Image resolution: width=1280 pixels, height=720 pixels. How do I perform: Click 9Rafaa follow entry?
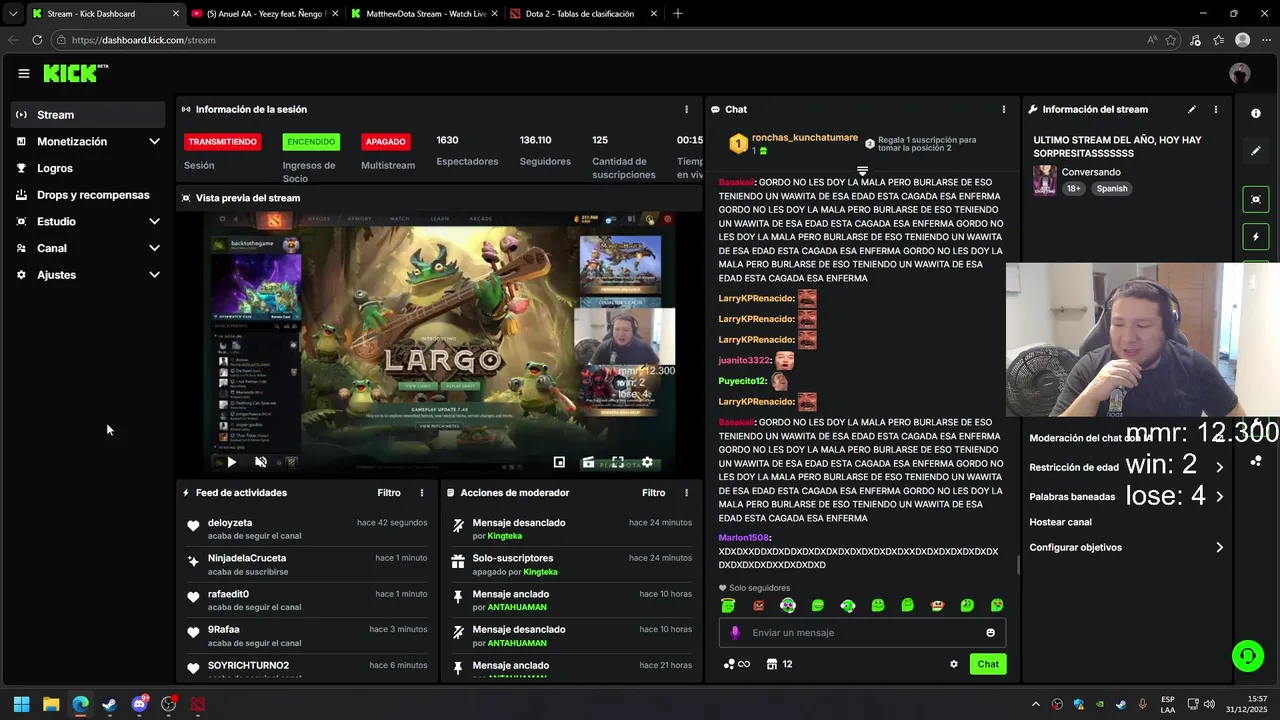coord(307,636)
